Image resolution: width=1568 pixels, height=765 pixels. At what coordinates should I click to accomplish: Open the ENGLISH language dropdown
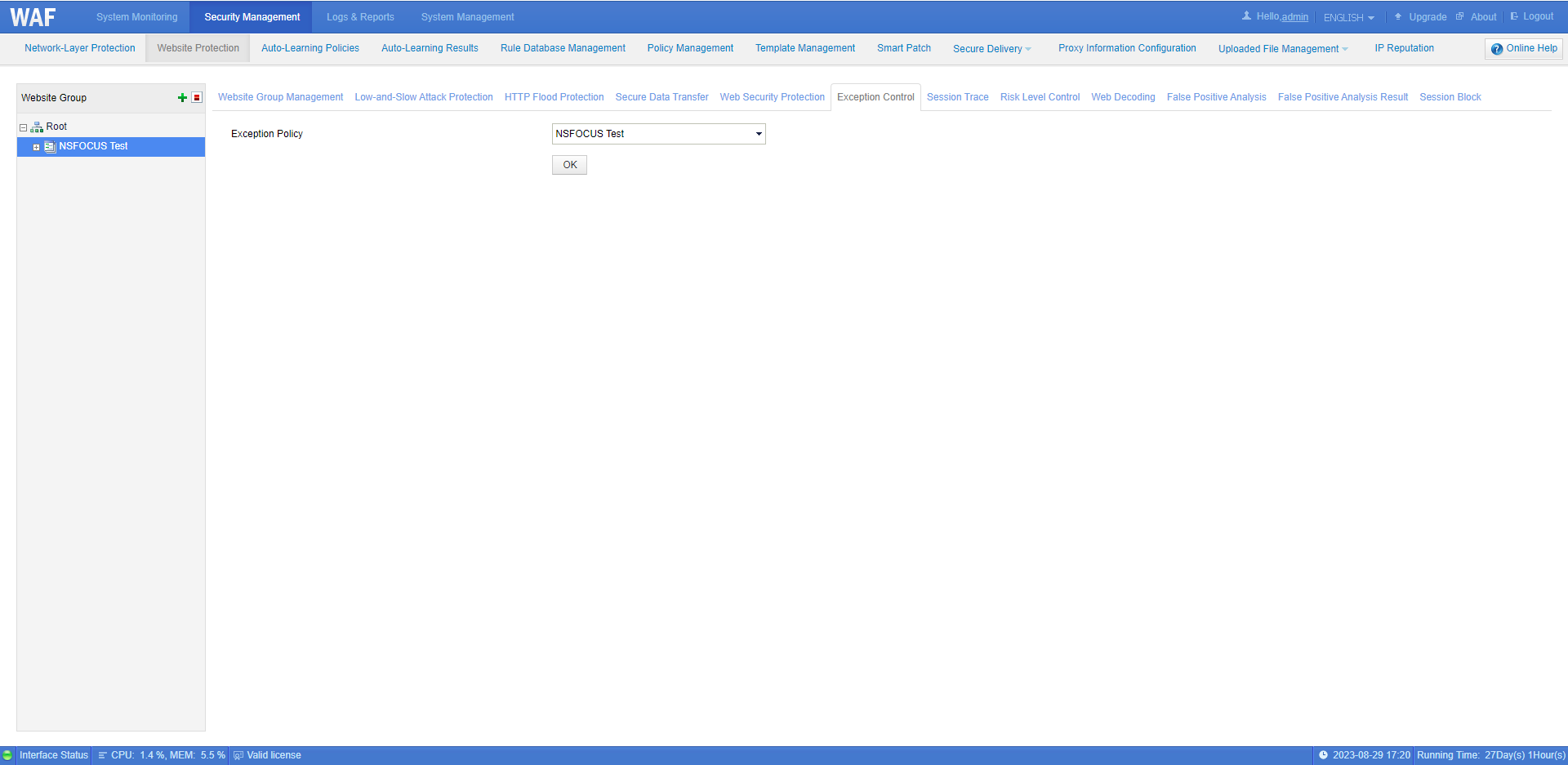(x=1348, y=17)
